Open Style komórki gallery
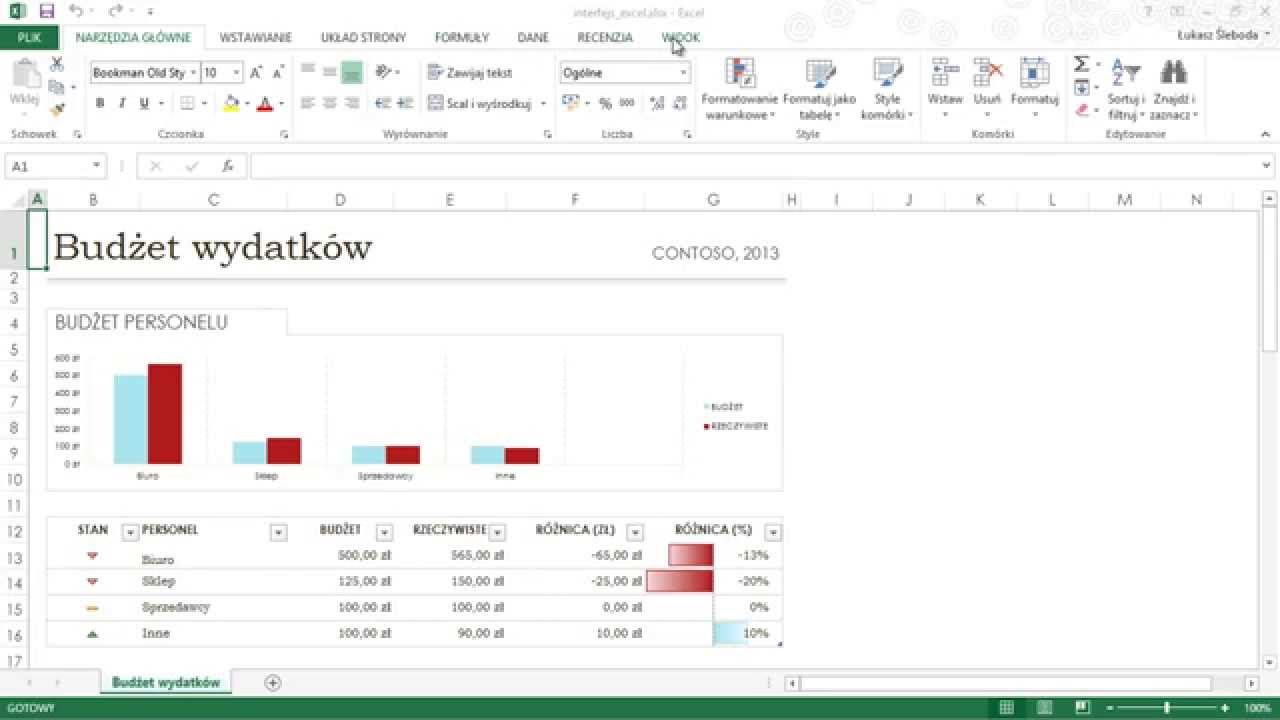 pos(888,88)
